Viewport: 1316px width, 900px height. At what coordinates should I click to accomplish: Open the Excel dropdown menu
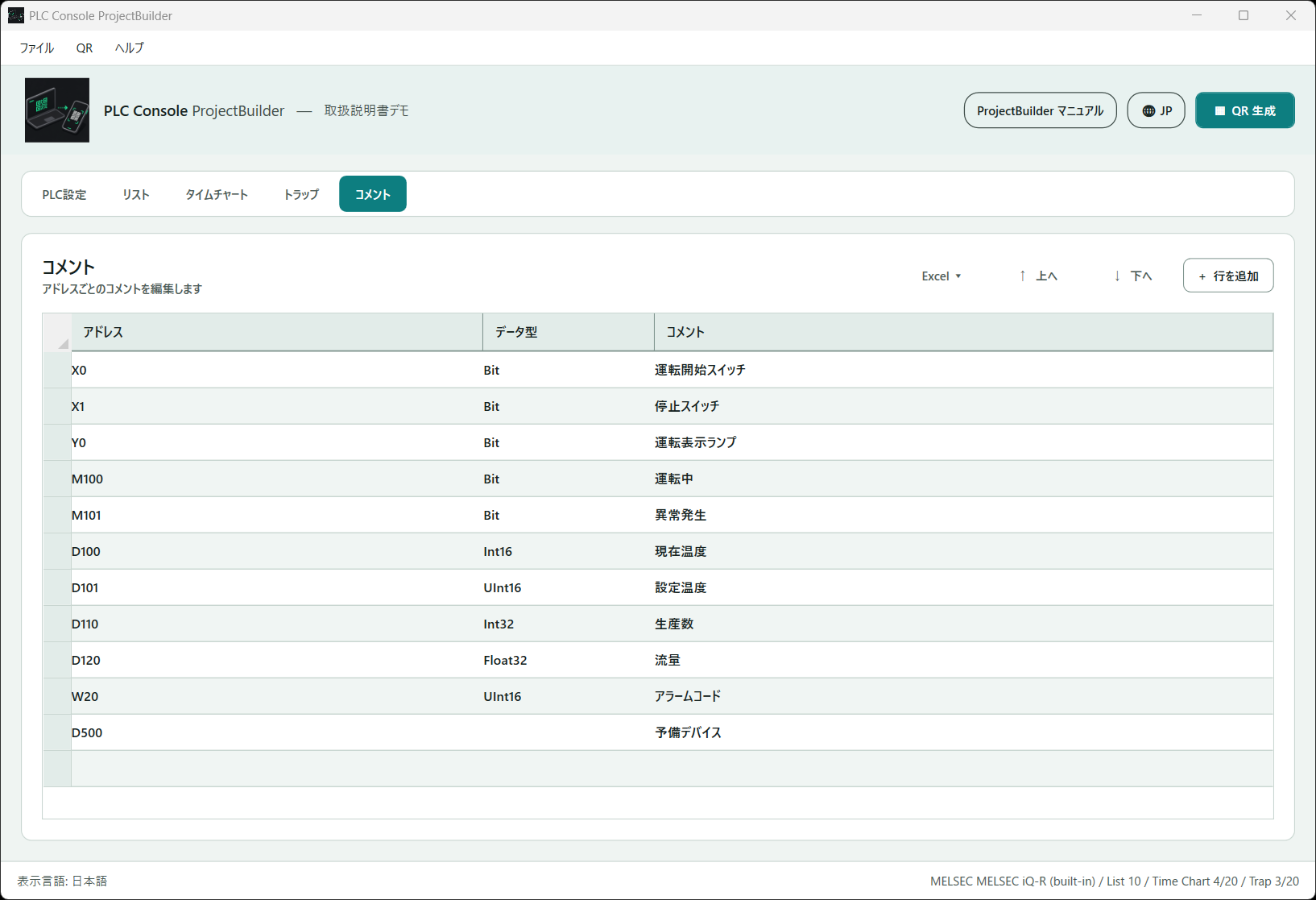941,276
